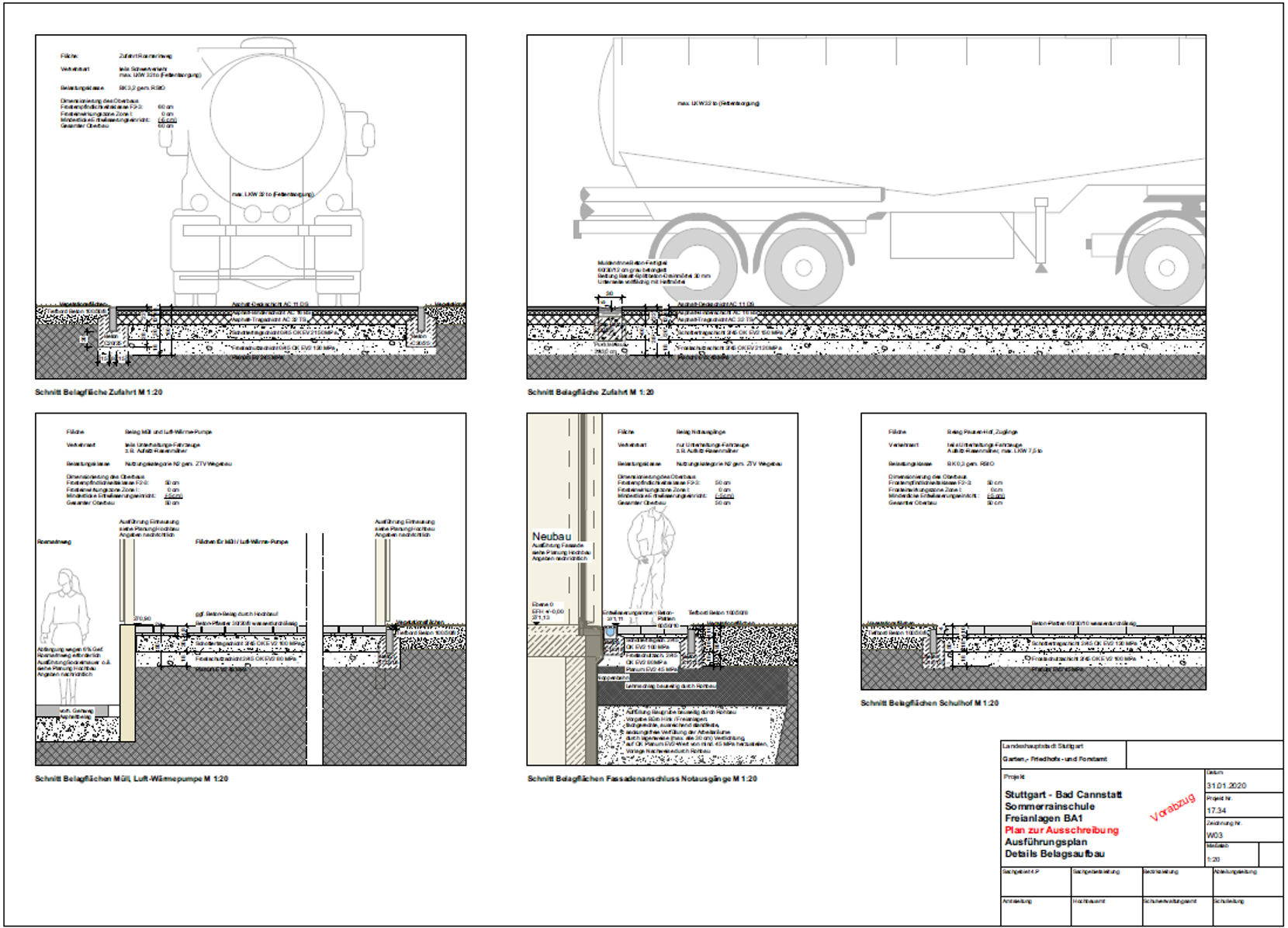Select the standing man figure near Neubau
Image resolution: width=1288 pixels, height=928 pixels.
(x=650, y=560)
